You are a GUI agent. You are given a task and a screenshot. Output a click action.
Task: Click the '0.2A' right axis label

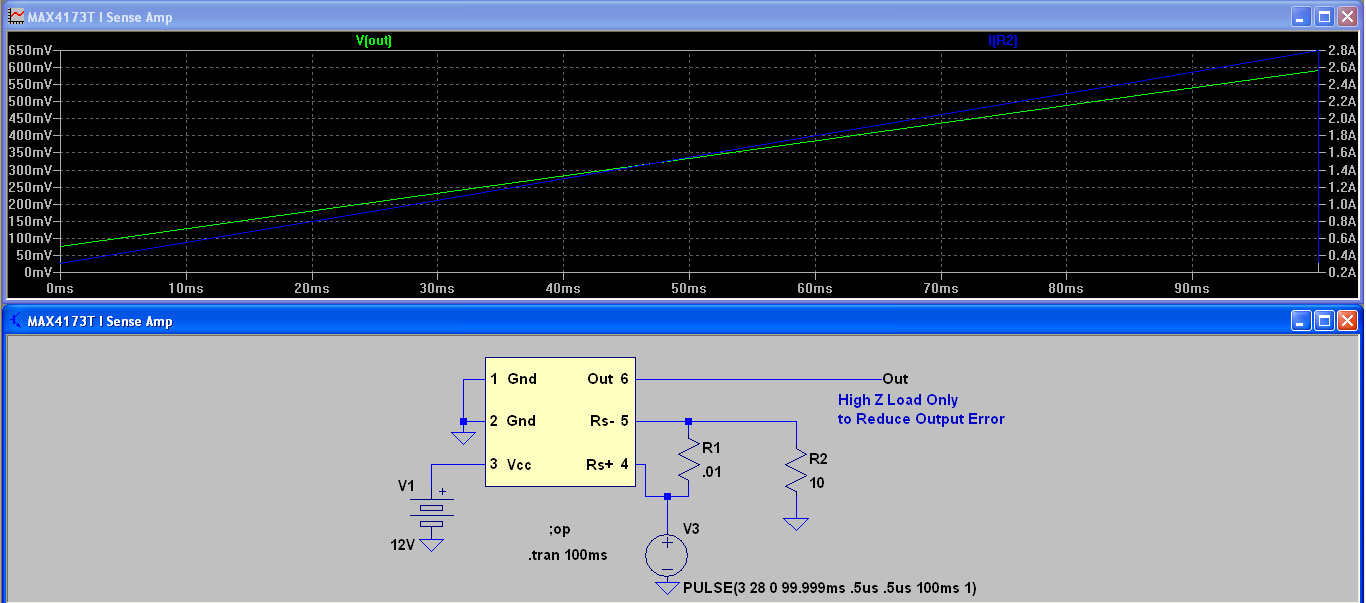click(1343, 272)
